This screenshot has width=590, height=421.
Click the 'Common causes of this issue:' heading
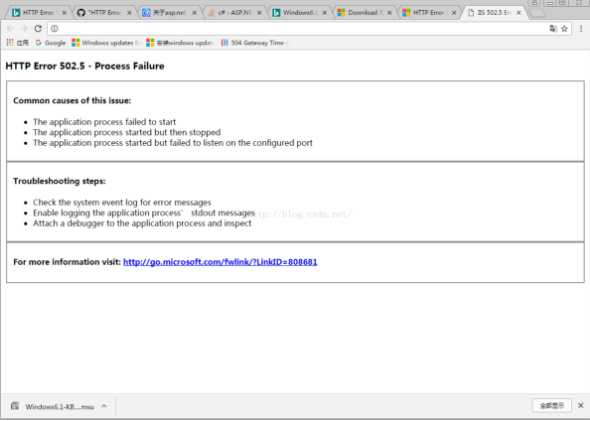72,101
